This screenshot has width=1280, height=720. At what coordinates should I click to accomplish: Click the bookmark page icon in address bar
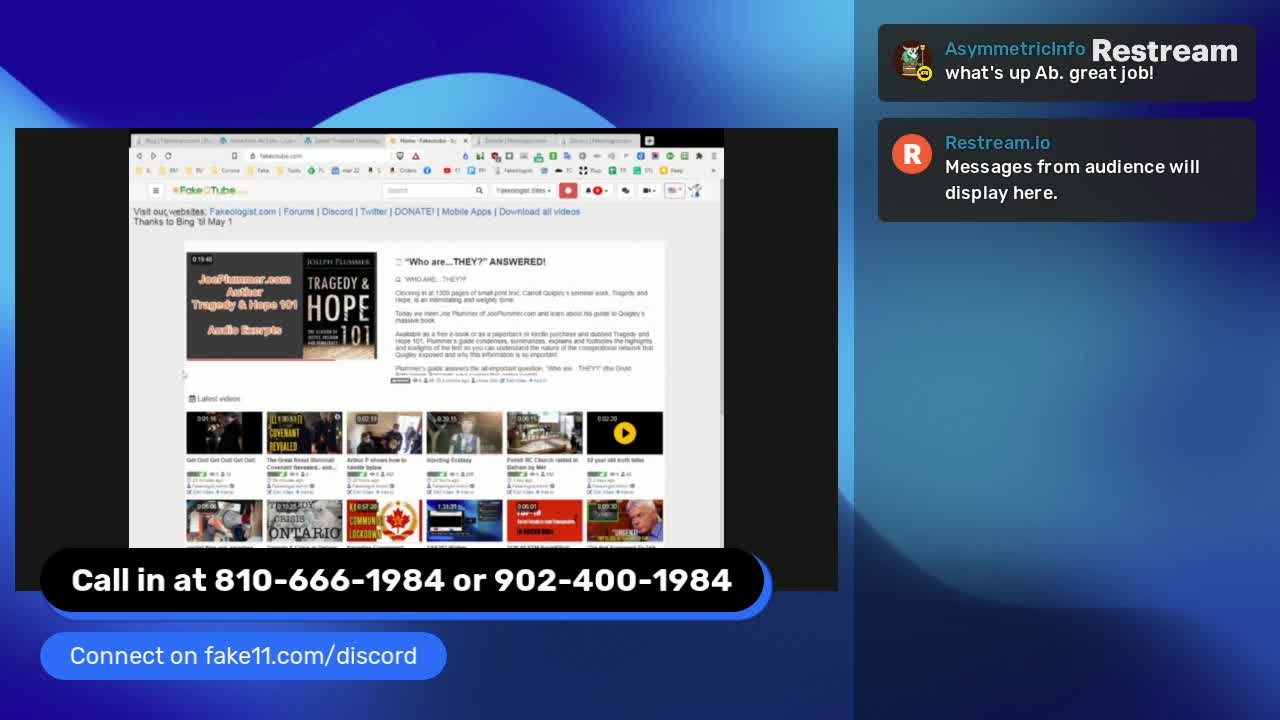coord(234,156)
